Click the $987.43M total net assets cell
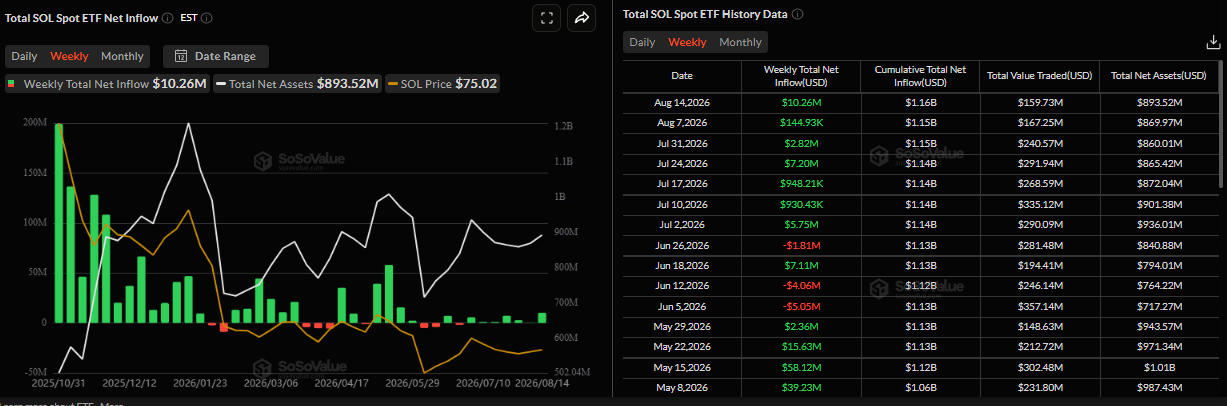This screenshot has width=1227, height=406. coord(1159,388)
